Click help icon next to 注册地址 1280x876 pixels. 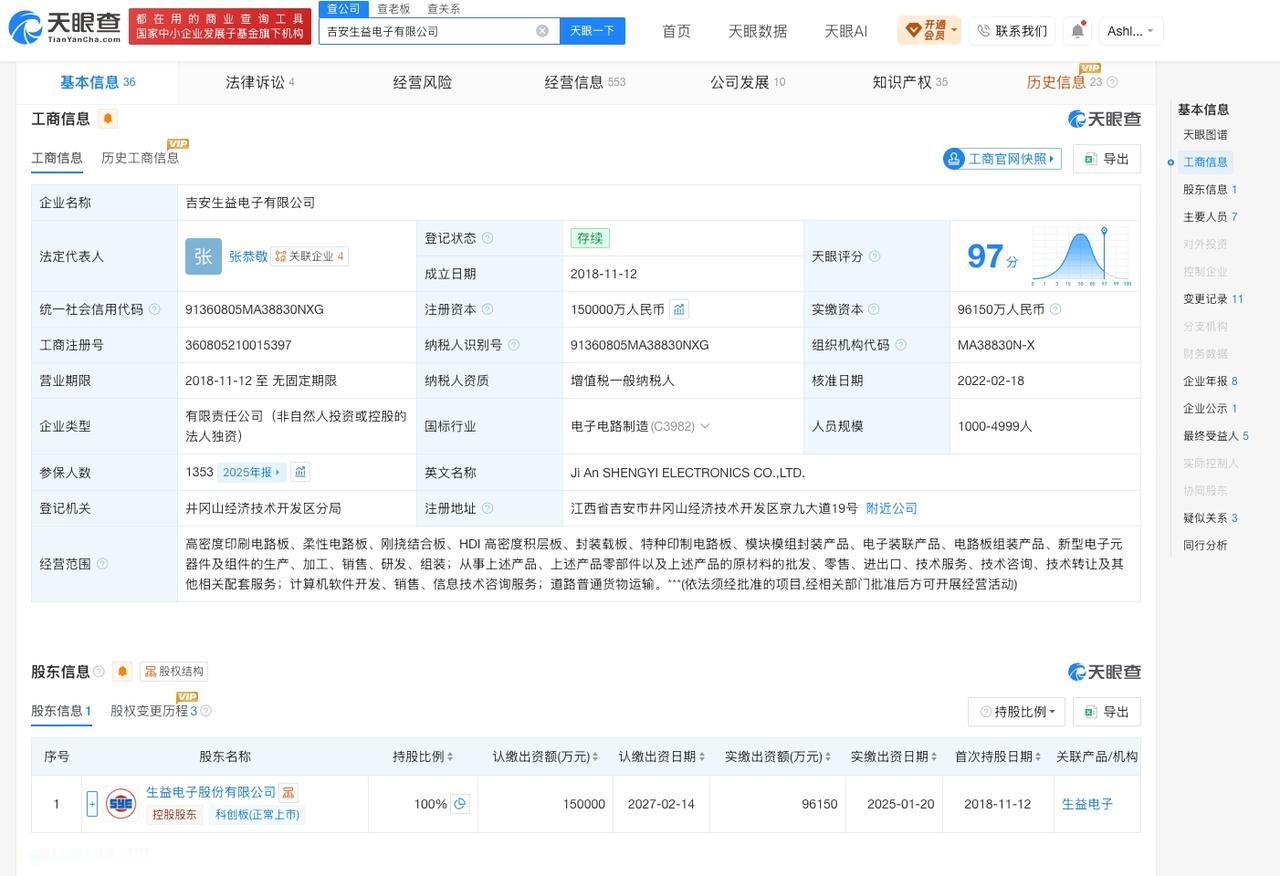click(x=487, y=508)
